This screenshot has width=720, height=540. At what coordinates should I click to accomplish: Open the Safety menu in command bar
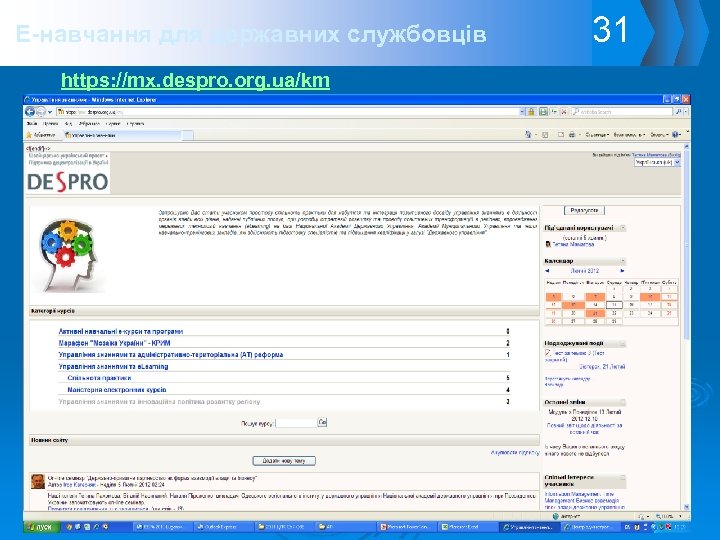(x=628, y=135)
